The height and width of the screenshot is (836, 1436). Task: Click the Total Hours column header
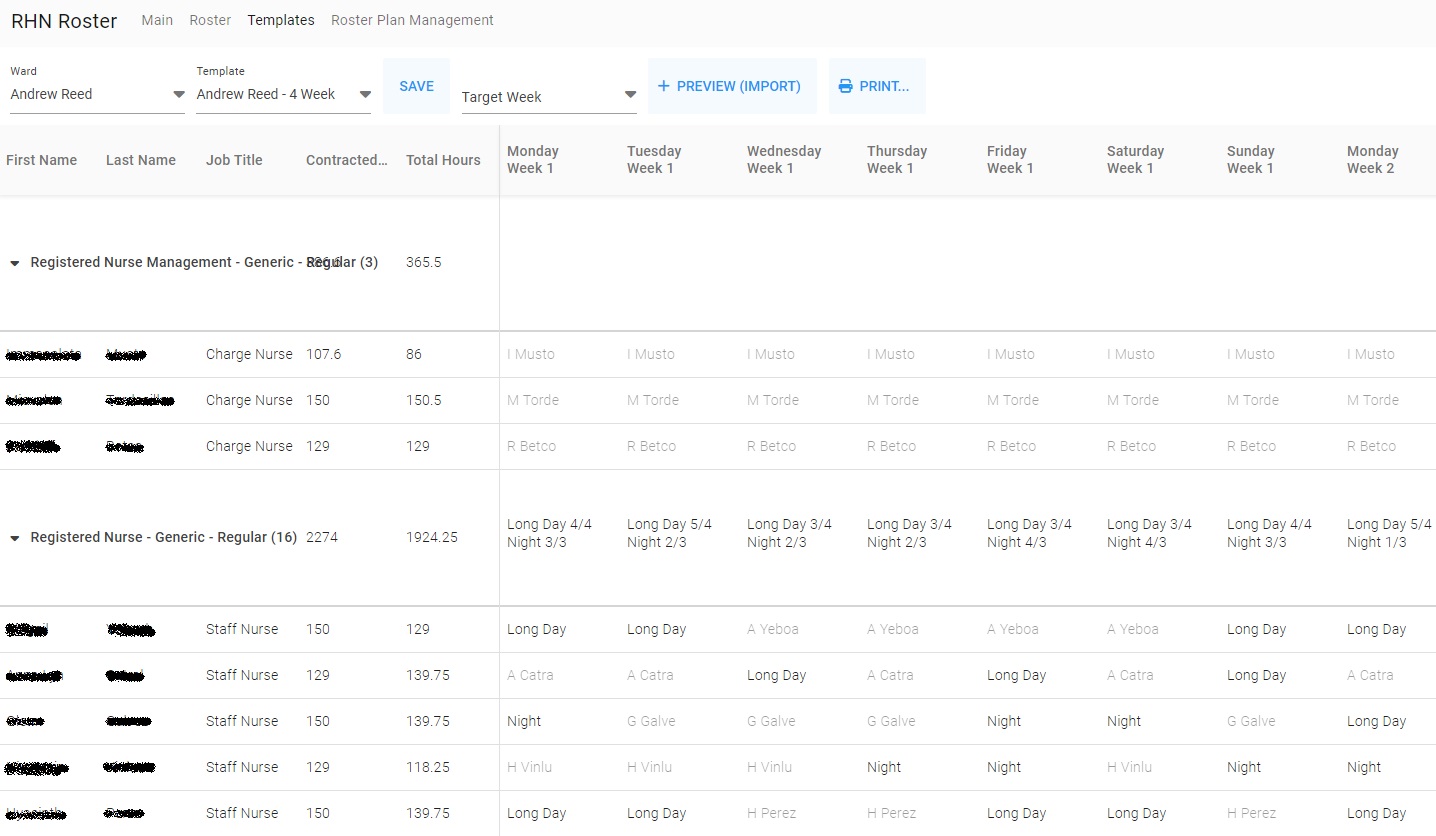point(443,160)
